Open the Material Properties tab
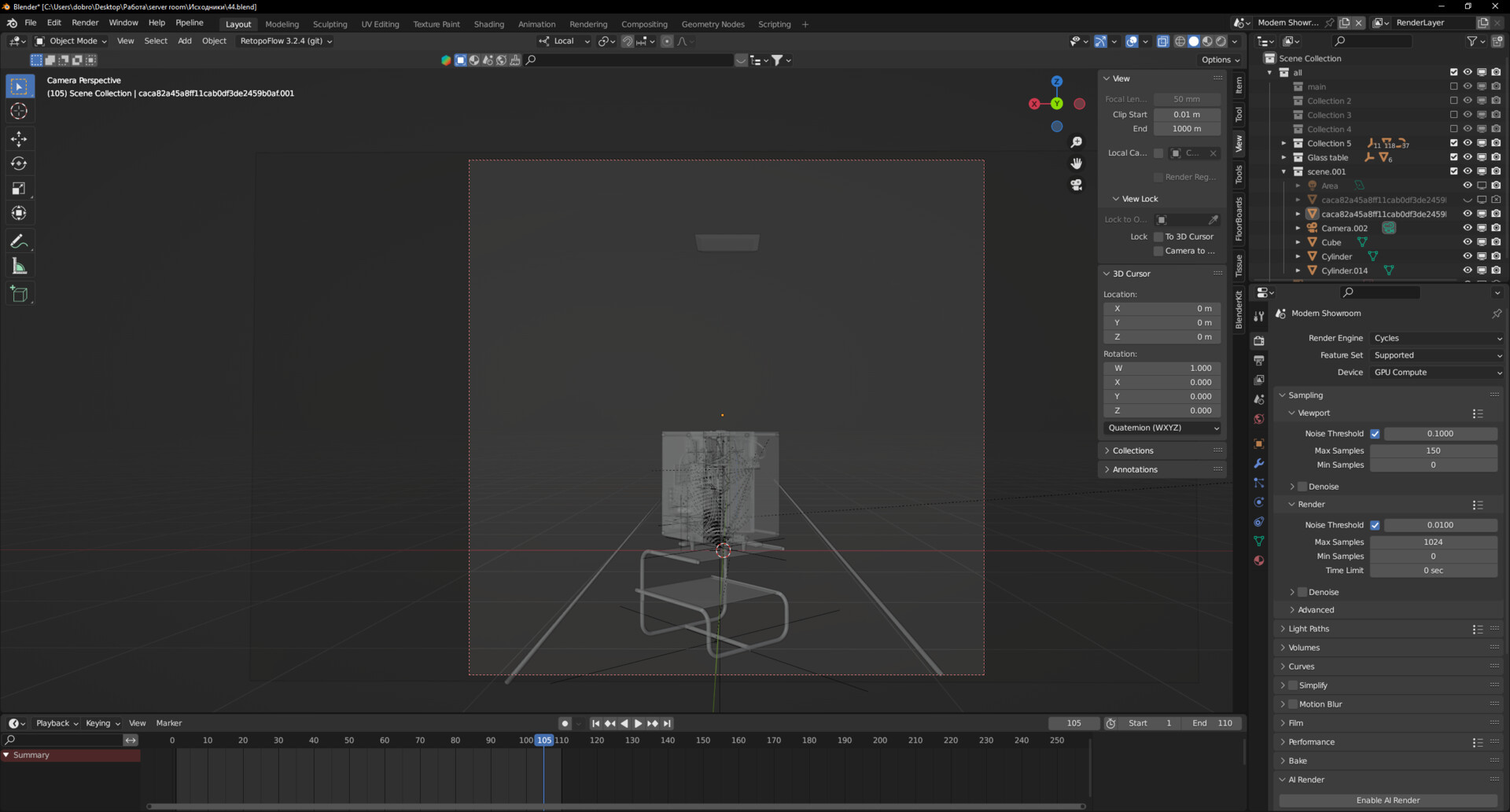This screenshot has height=812, width=1510. pyautogui.click(x=1258, y=560)
